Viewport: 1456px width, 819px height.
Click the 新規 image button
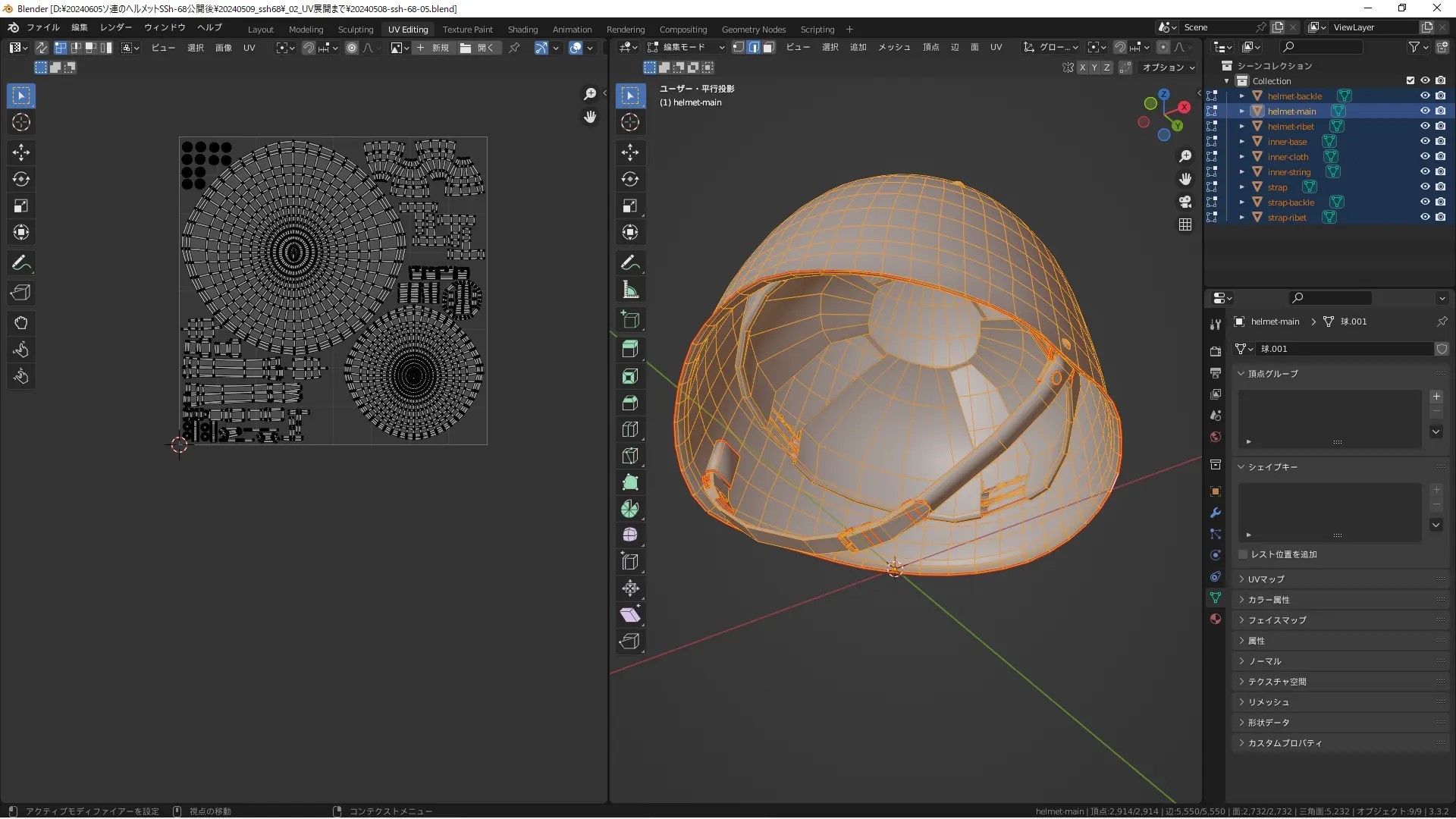[x=433, y=48]
